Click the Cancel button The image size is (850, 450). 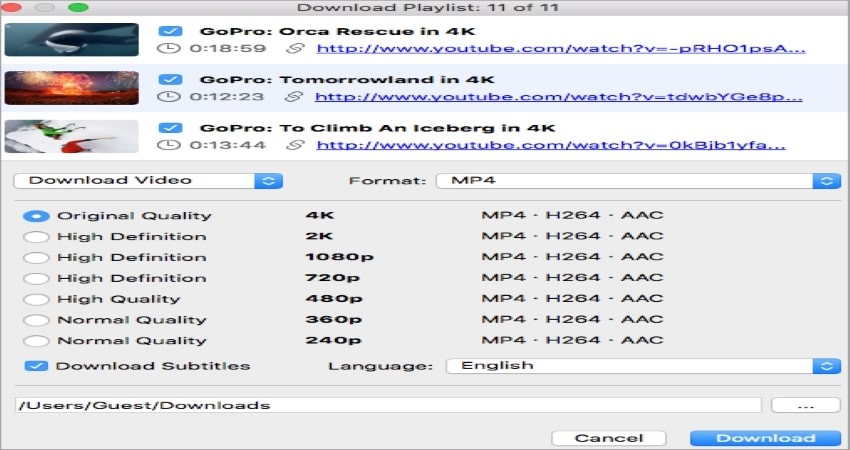(609, 438)
